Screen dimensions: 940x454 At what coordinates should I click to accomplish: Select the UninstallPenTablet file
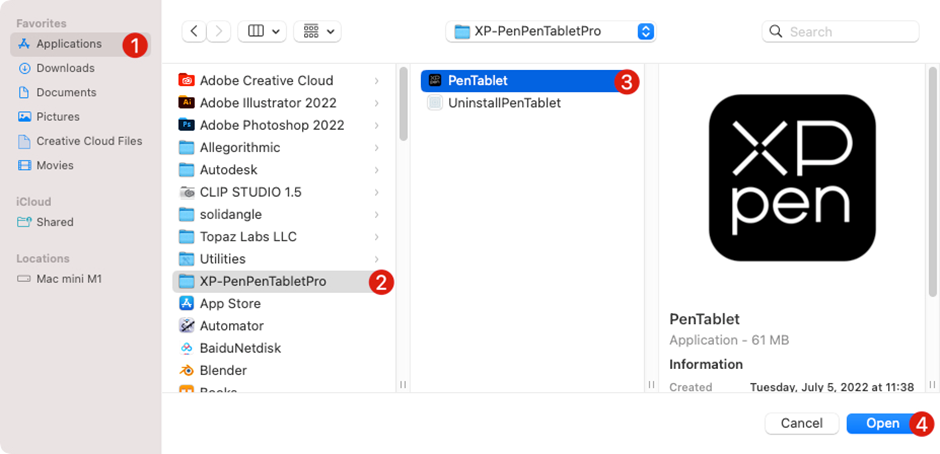tap(504, 103)
